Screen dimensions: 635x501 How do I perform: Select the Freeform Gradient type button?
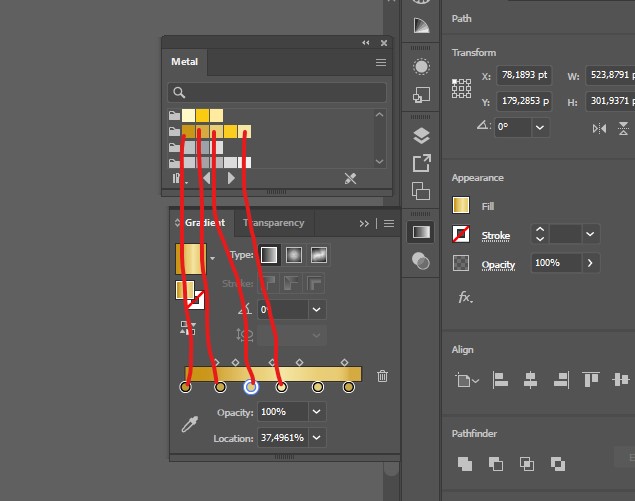[x=319, y=255]
